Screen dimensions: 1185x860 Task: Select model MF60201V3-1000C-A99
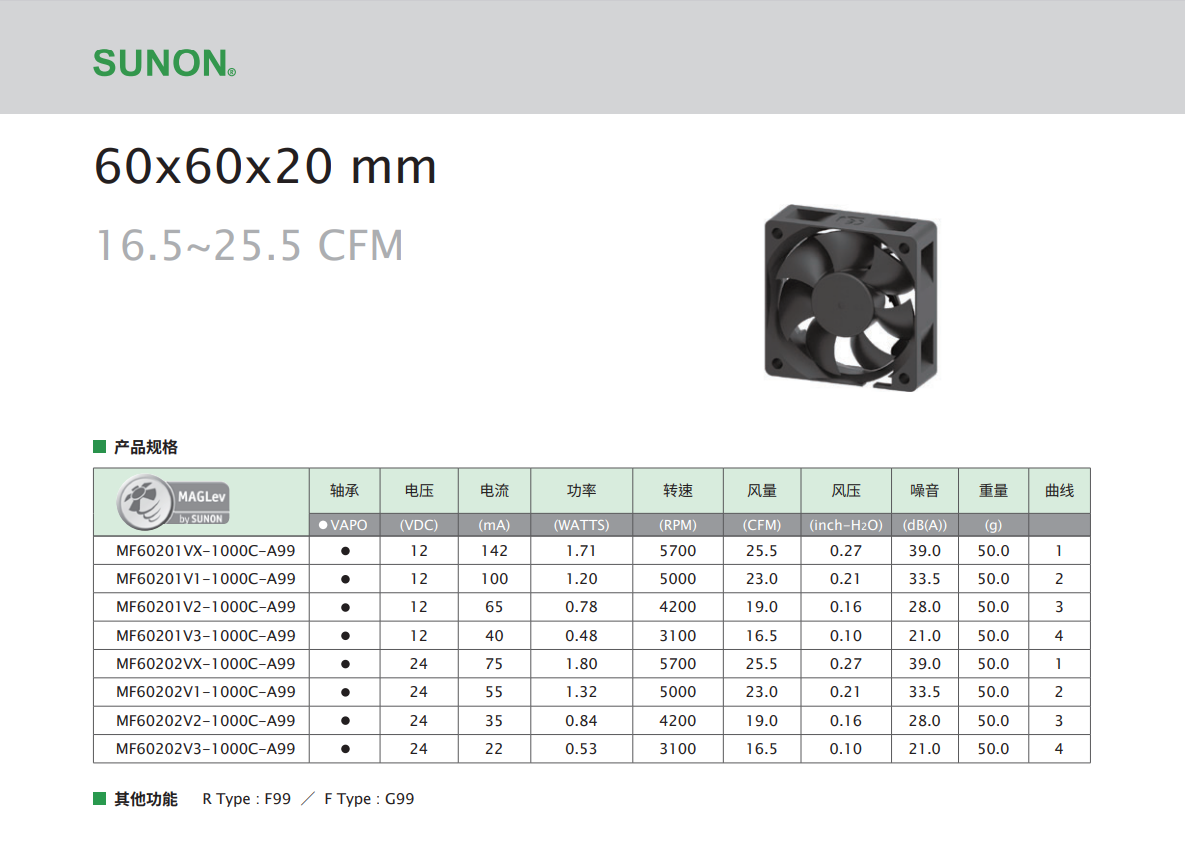click(x=206, y=636)
